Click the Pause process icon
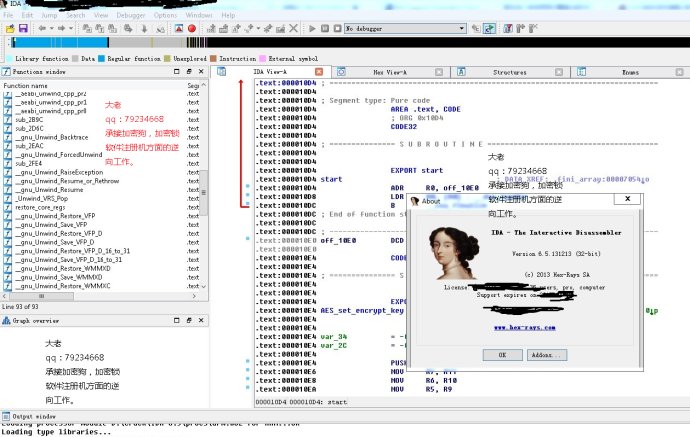690x437 pixels. pyautogui.click(x=325, y=29)
